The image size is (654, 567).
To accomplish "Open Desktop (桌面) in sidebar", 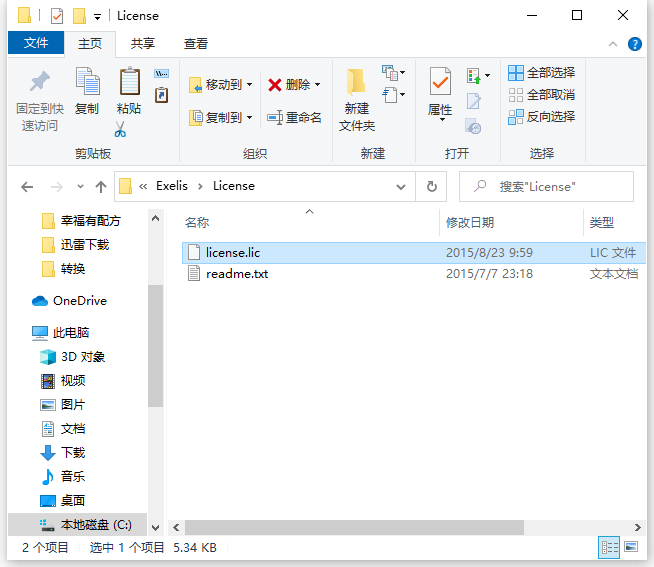I will (63, 501).
